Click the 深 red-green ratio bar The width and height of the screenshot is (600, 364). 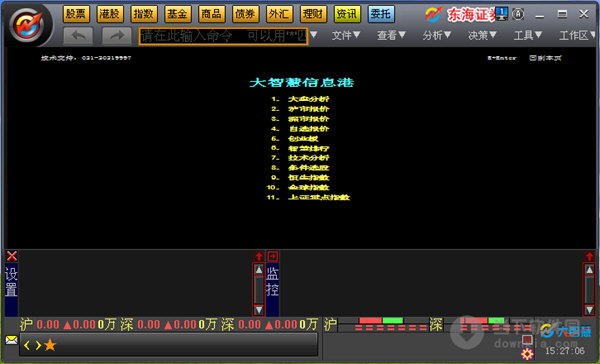pyautogui.click(x=482, y=320)
